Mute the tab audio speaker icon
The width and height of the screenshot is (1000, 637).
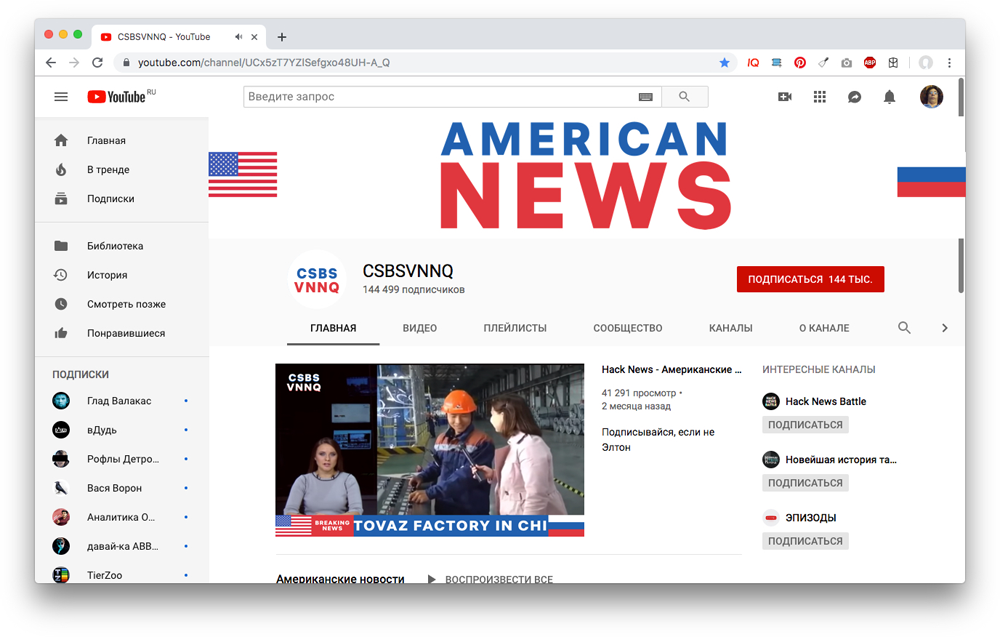click(x=239, y=37)
